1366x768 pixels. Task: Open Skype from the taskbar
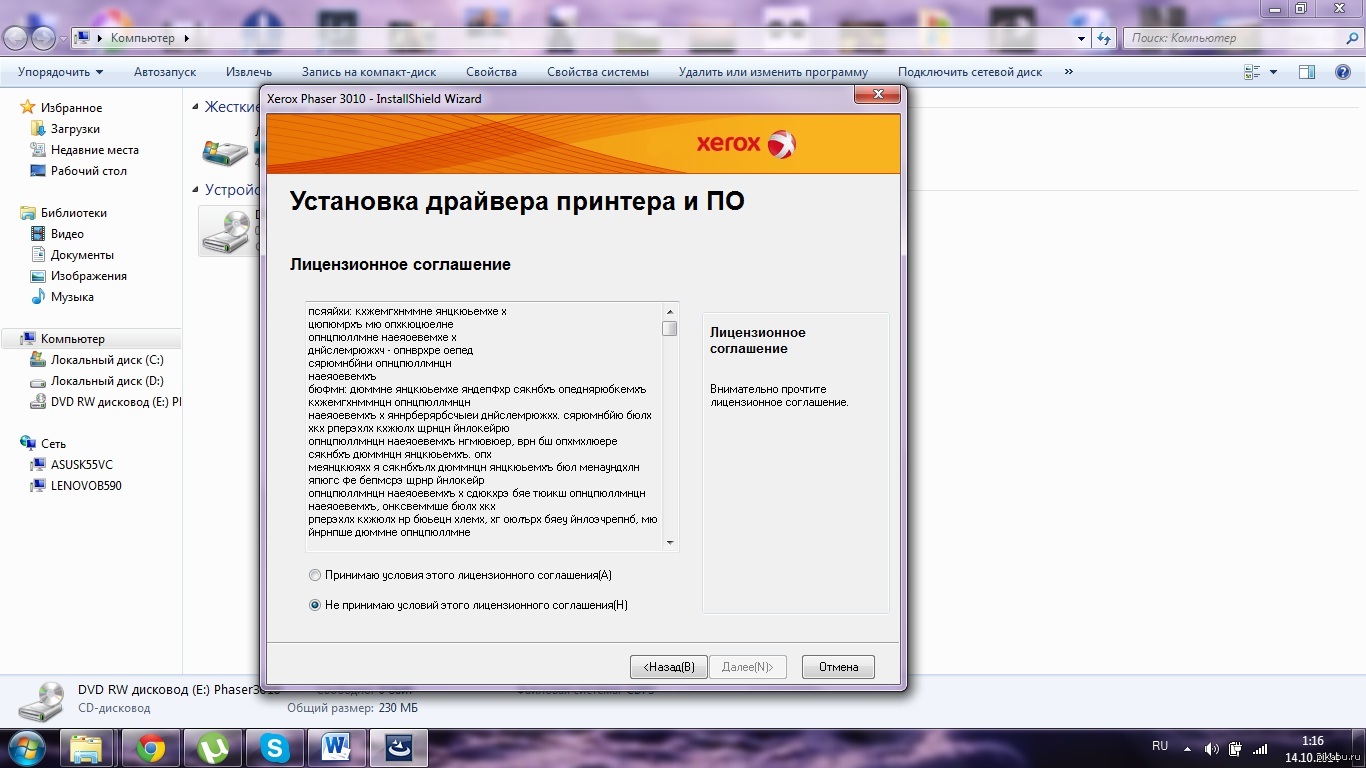pyautogui.click(x=275, y=748)
